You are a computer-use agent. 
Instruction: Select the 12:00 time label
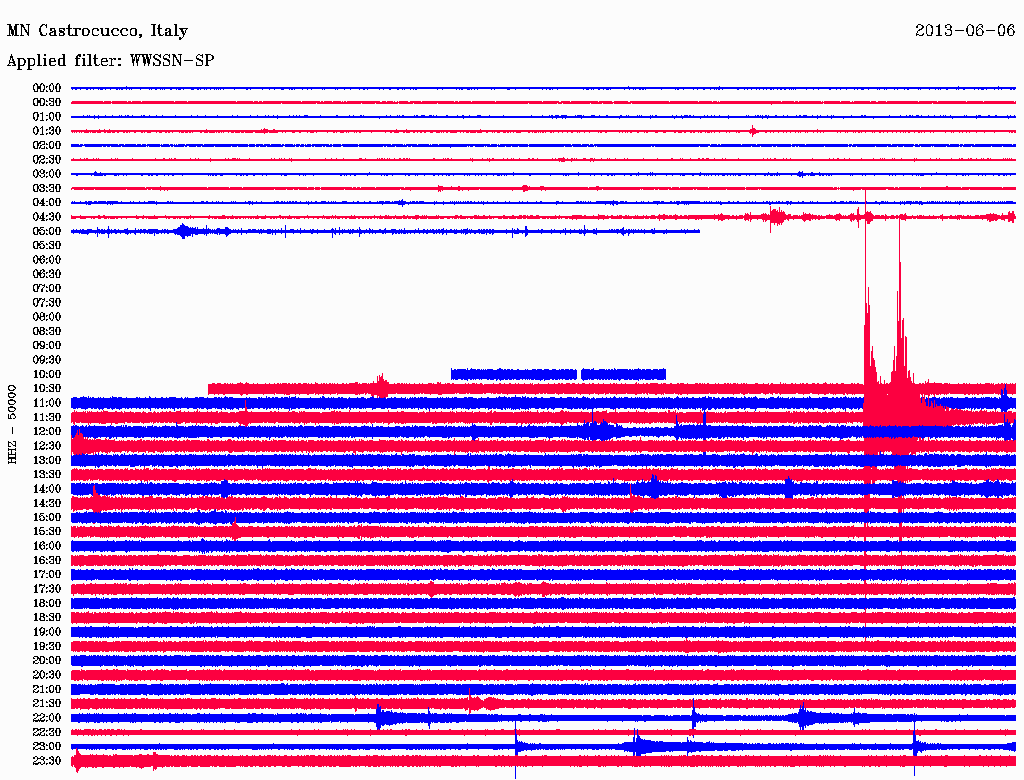(47, 432)
